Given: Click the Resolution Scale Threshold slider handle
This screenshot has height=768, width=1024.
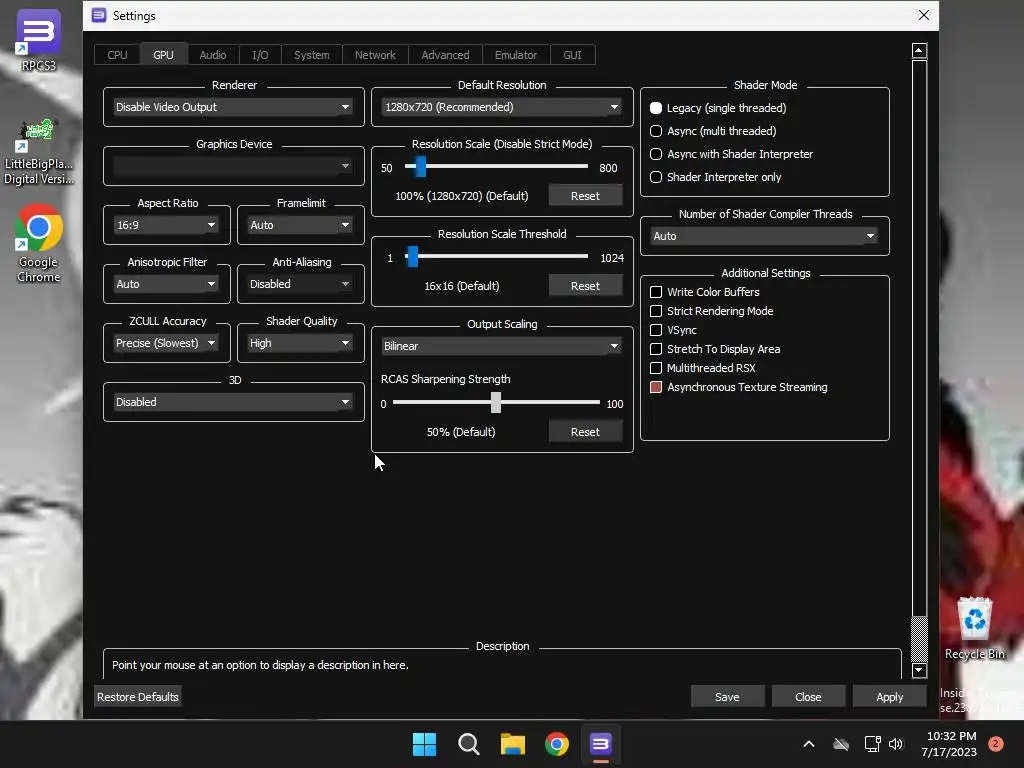Looking at the screenshot, I should tap(413, 257).
